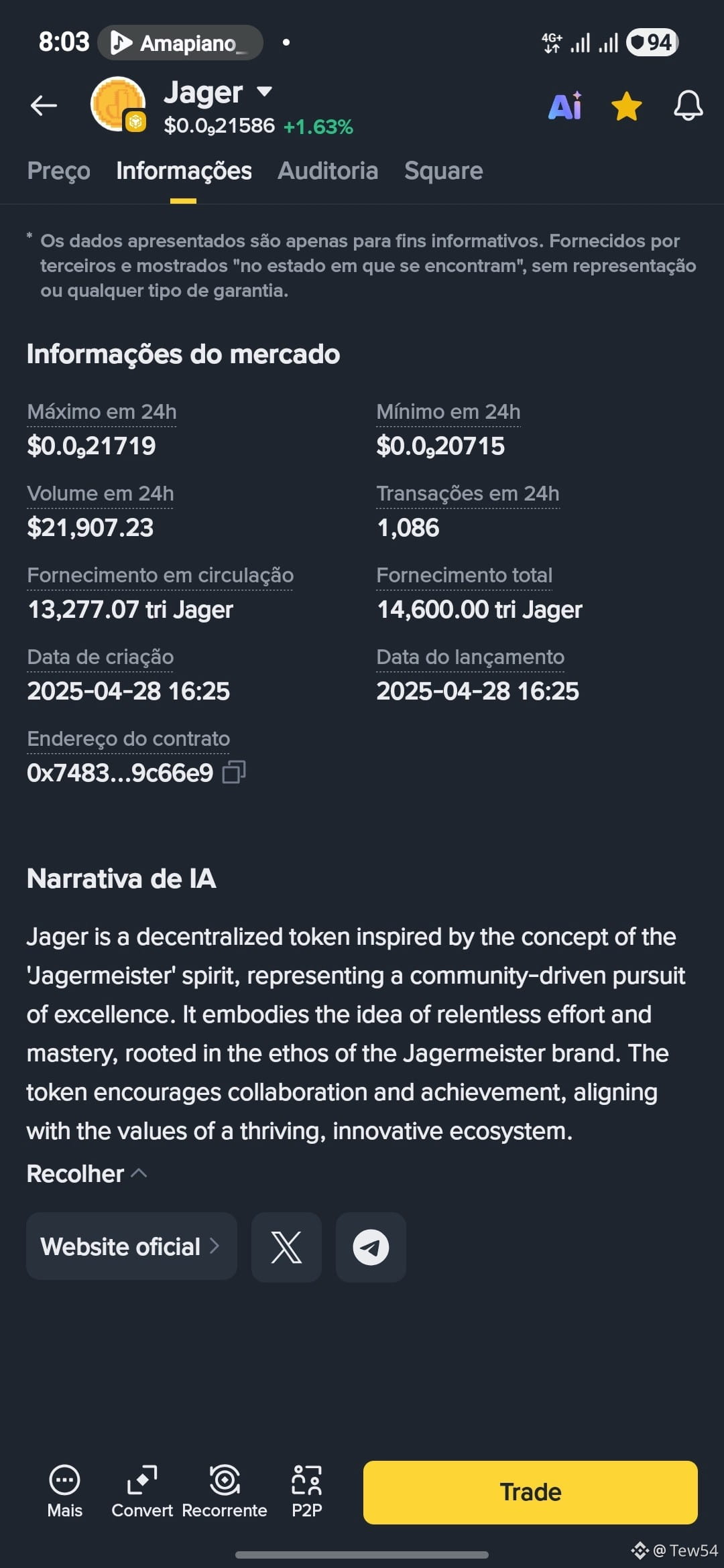Open price alert bell icon
The image size is (724, 1568).
(688, 106)
